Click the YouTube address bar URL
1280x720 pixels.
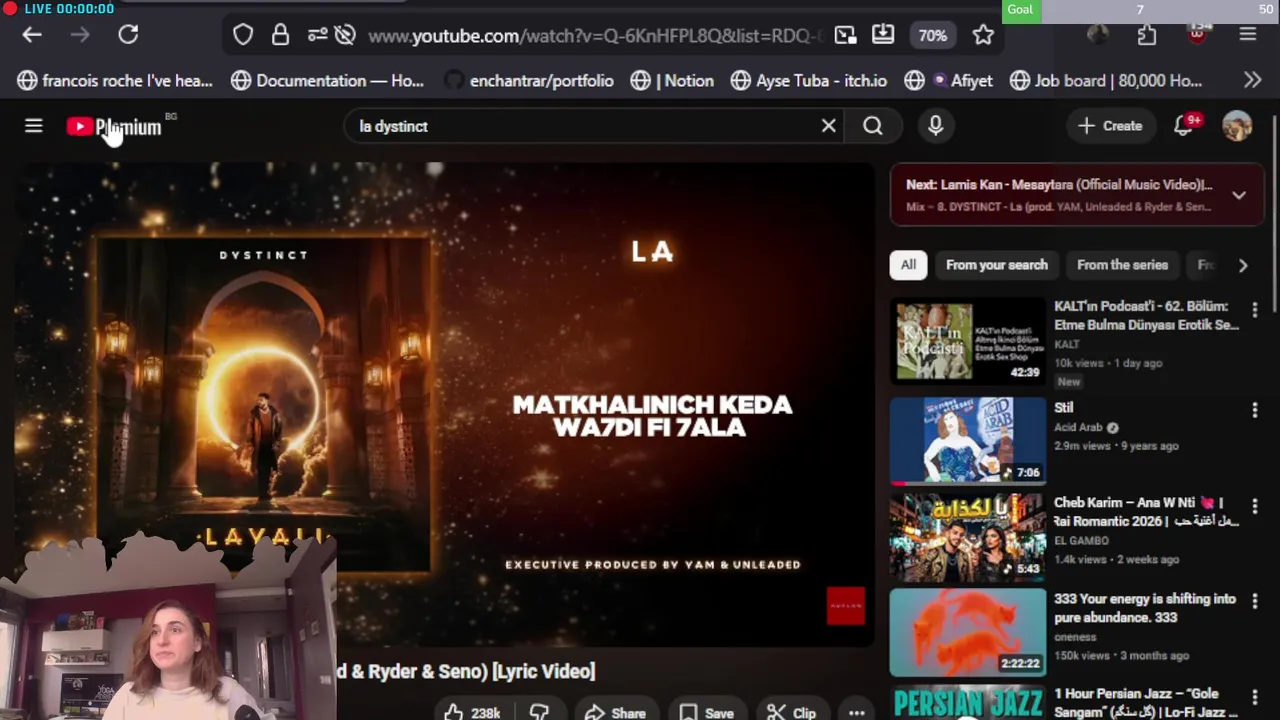(x=595, y=36)
